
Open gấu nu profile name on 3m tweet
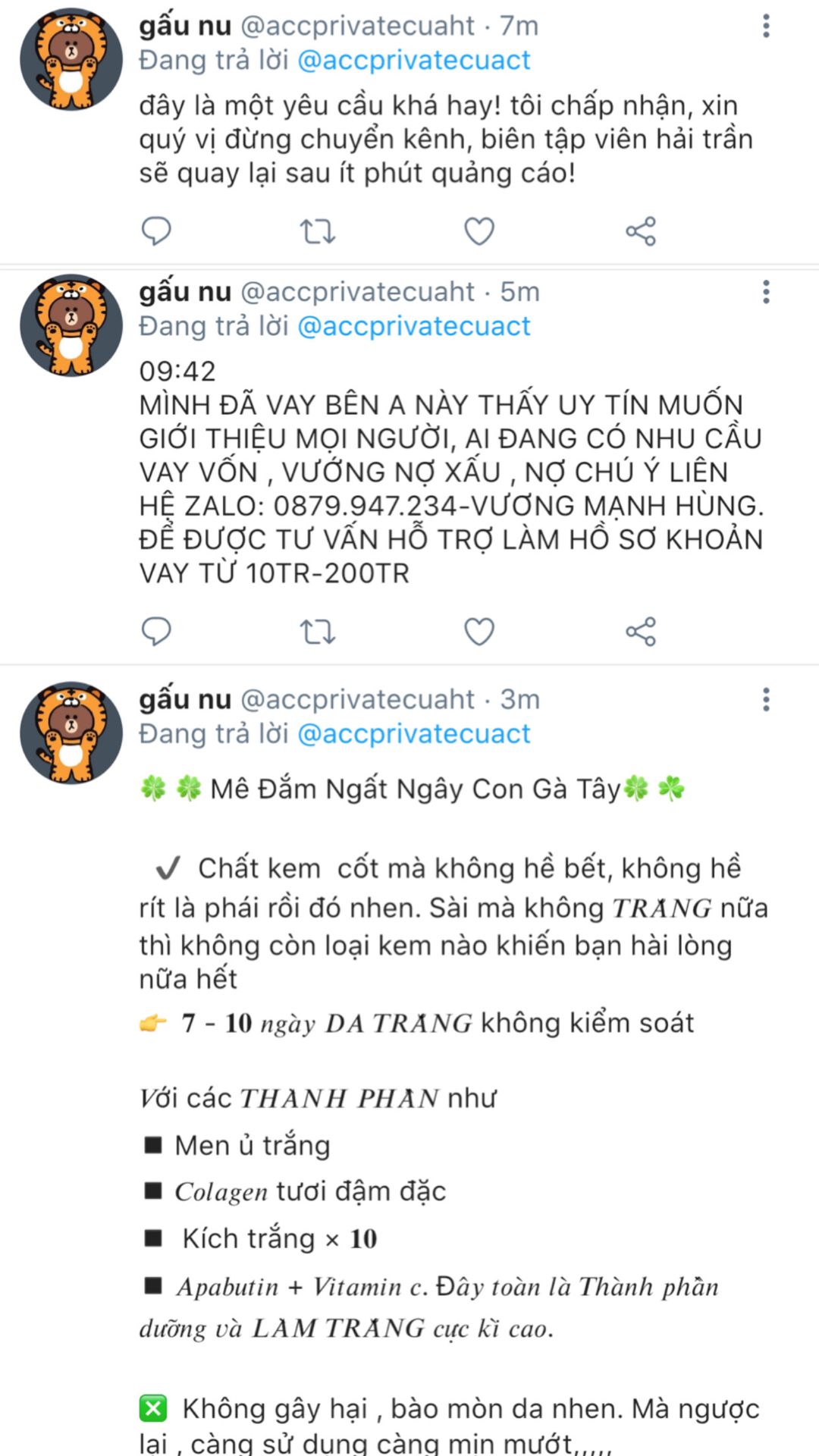tap(185, 699)
